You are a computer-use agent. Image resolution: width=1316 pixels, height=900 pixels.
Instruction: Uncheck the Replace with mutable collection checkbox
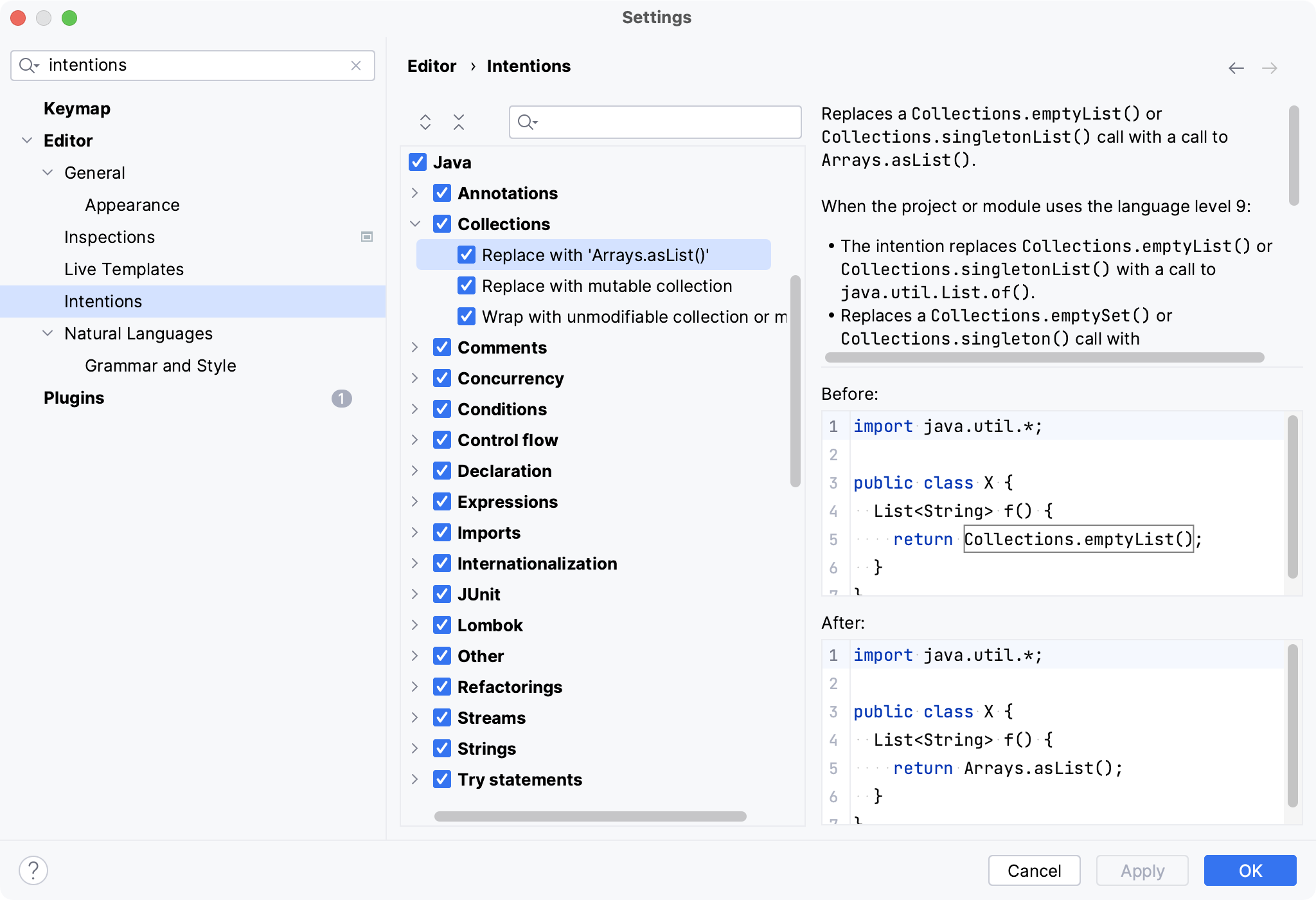[x=467, y=285]
